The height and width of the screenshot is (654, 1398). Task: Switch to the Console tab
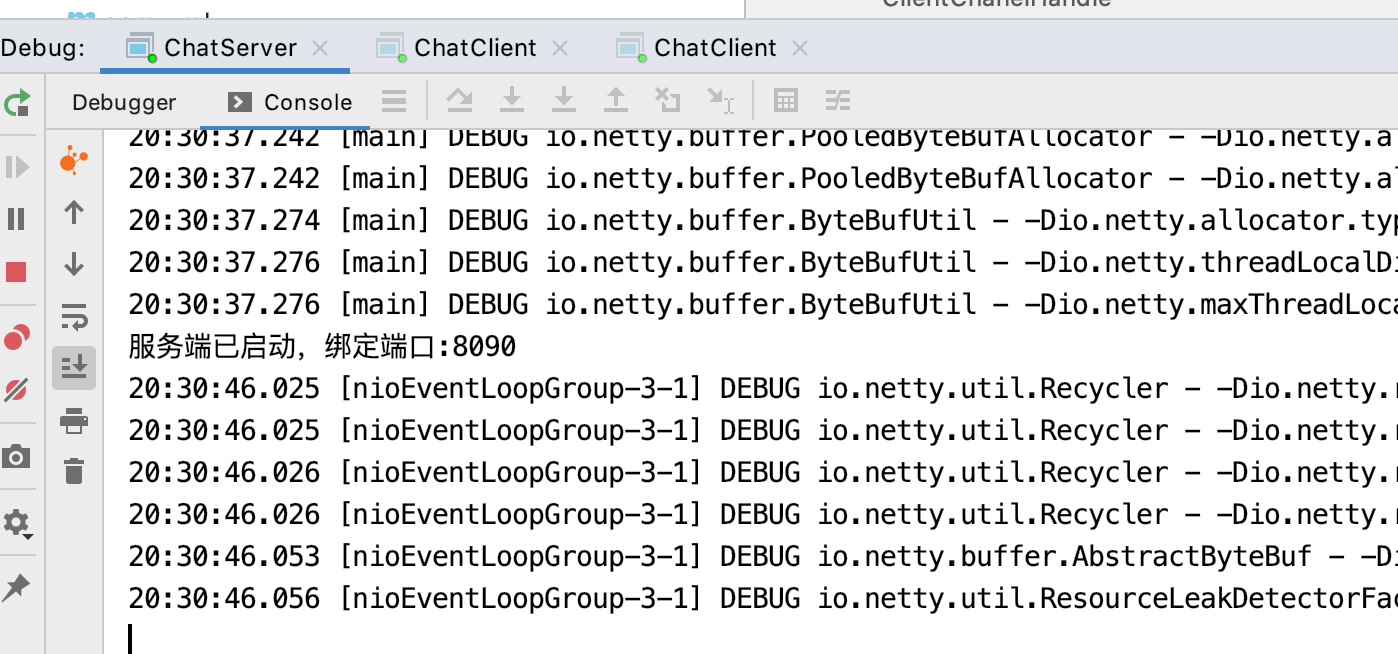[x=290, y=102]
